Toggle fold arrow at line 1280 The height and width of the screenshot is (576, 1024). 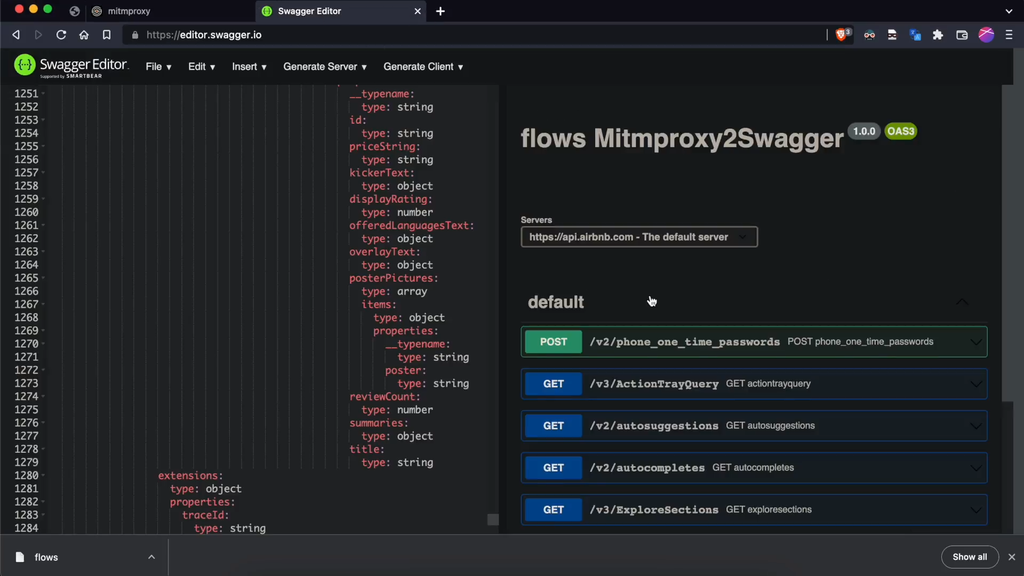[43, 476]
